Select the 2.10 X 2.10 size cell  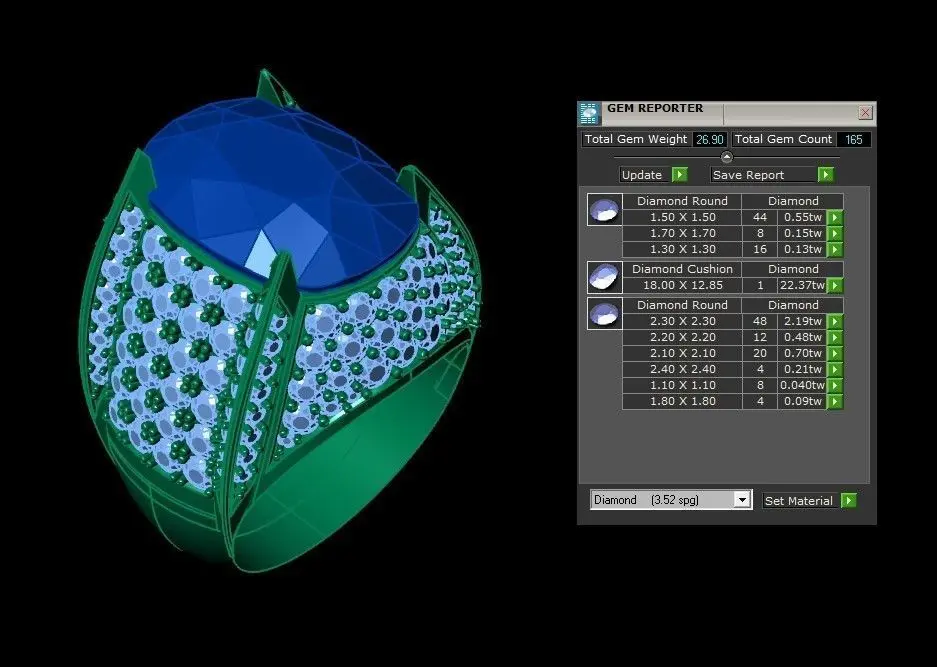click(x=682, y=353)
